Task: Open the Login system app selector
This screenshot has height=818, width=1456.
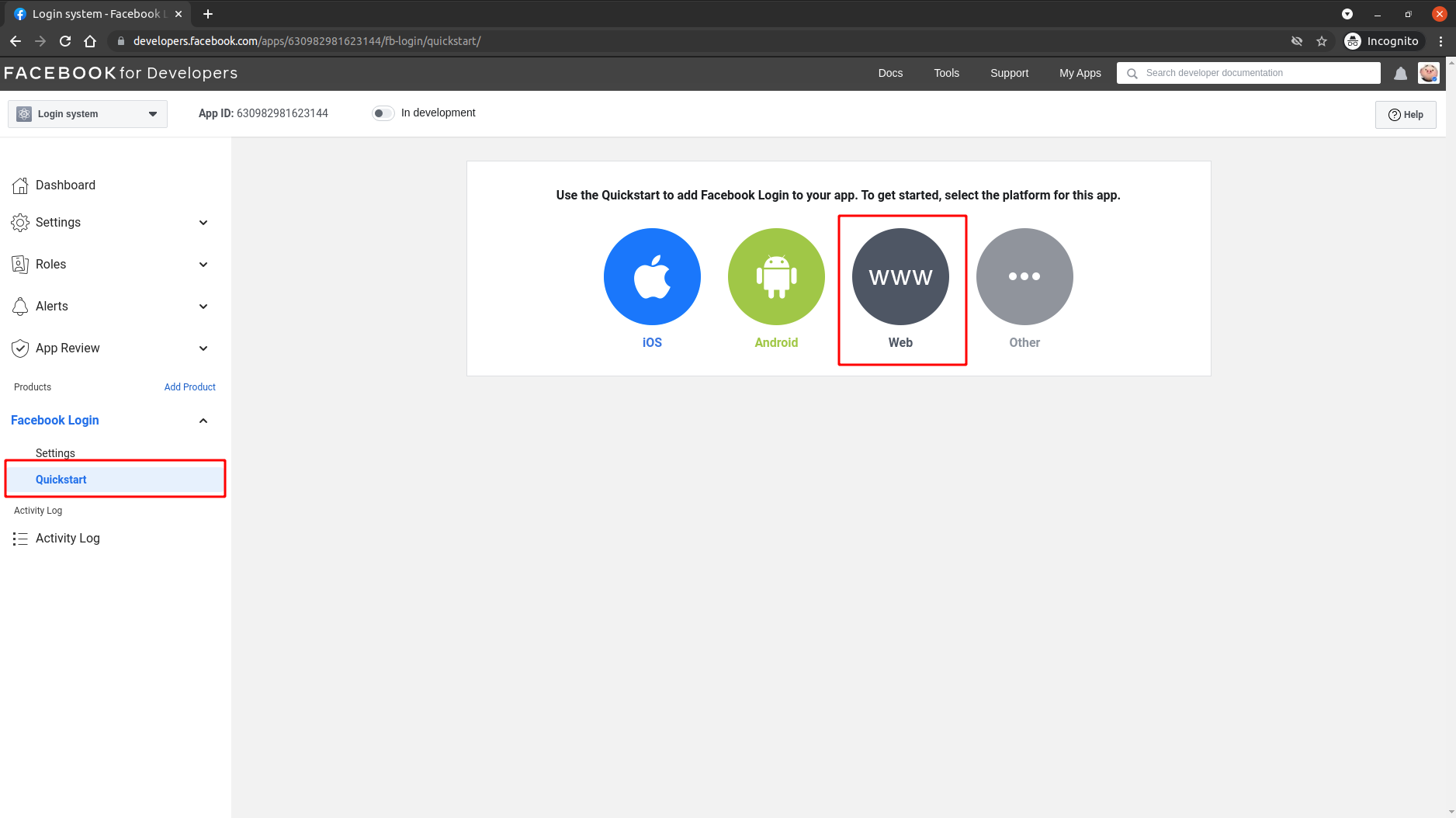Action: (86, 113)
